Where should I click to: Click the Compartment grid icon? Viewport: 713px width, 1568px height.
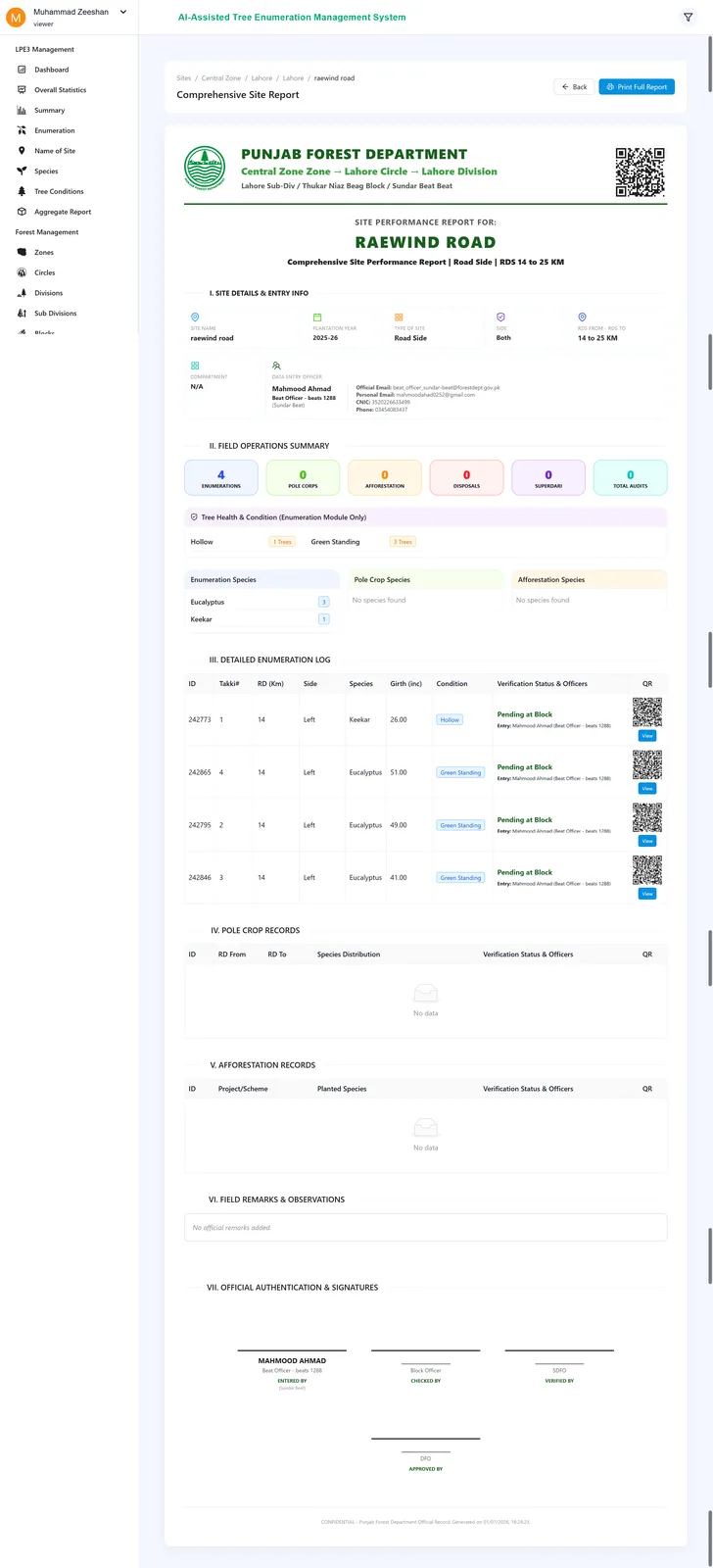195,366
